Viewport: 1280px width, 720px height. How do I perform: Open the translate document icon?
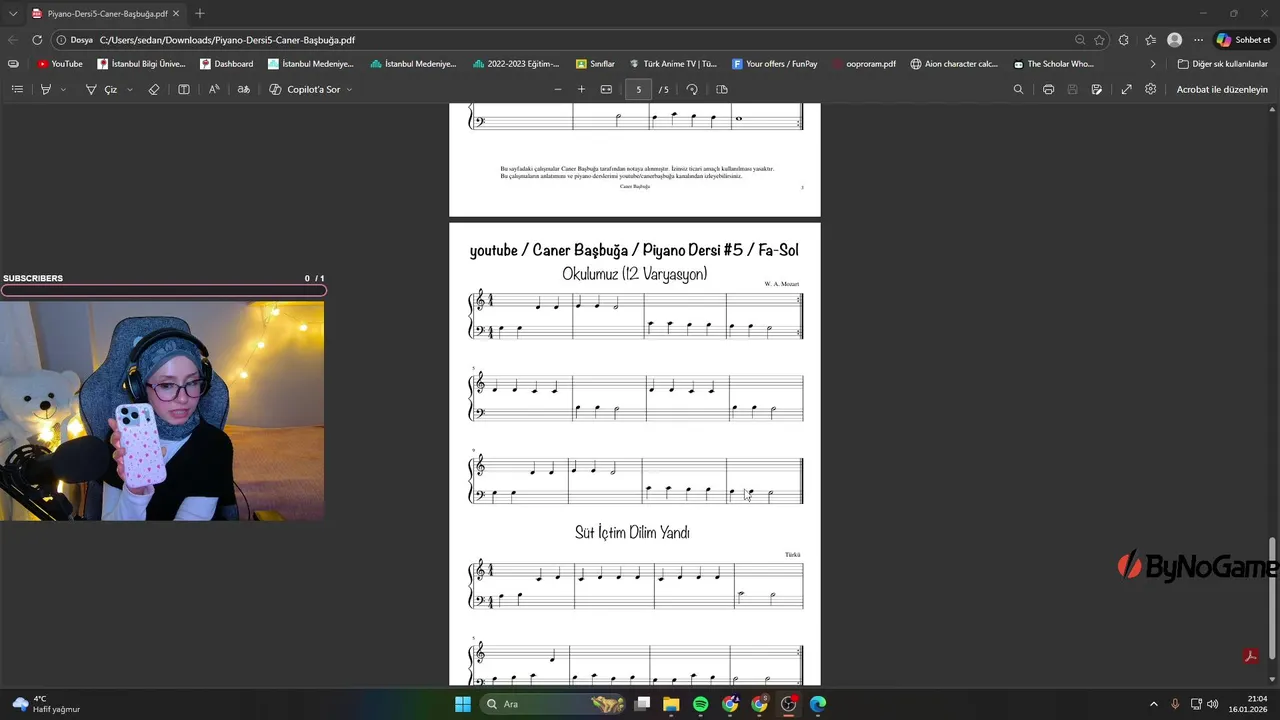click(243, 89)
